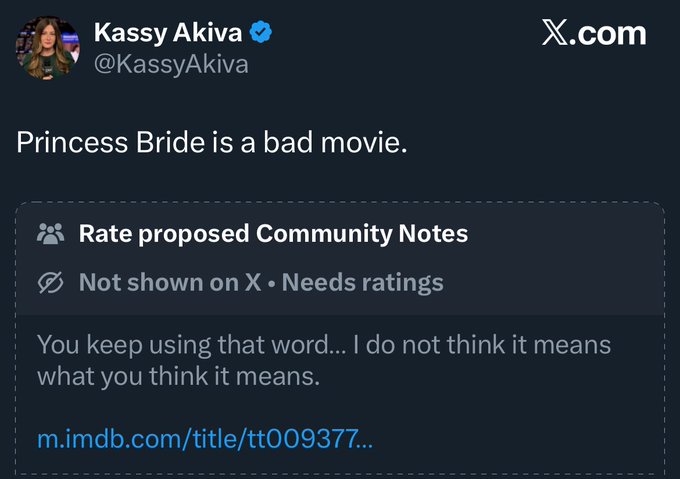Click the X glyph in the logo
680x479 pixels.
click(x=558, y=33)
